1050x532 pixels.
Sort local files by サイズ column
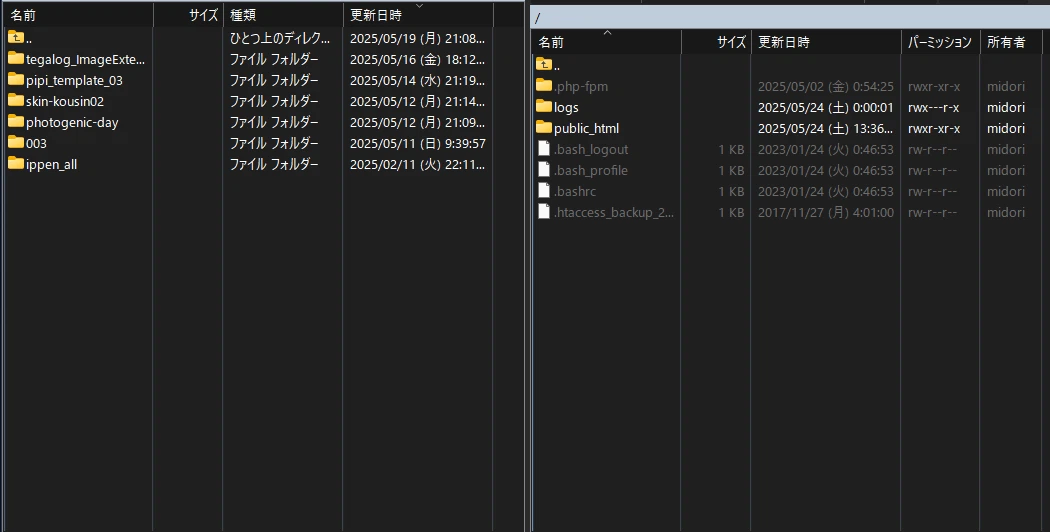[x=188, y=15]
